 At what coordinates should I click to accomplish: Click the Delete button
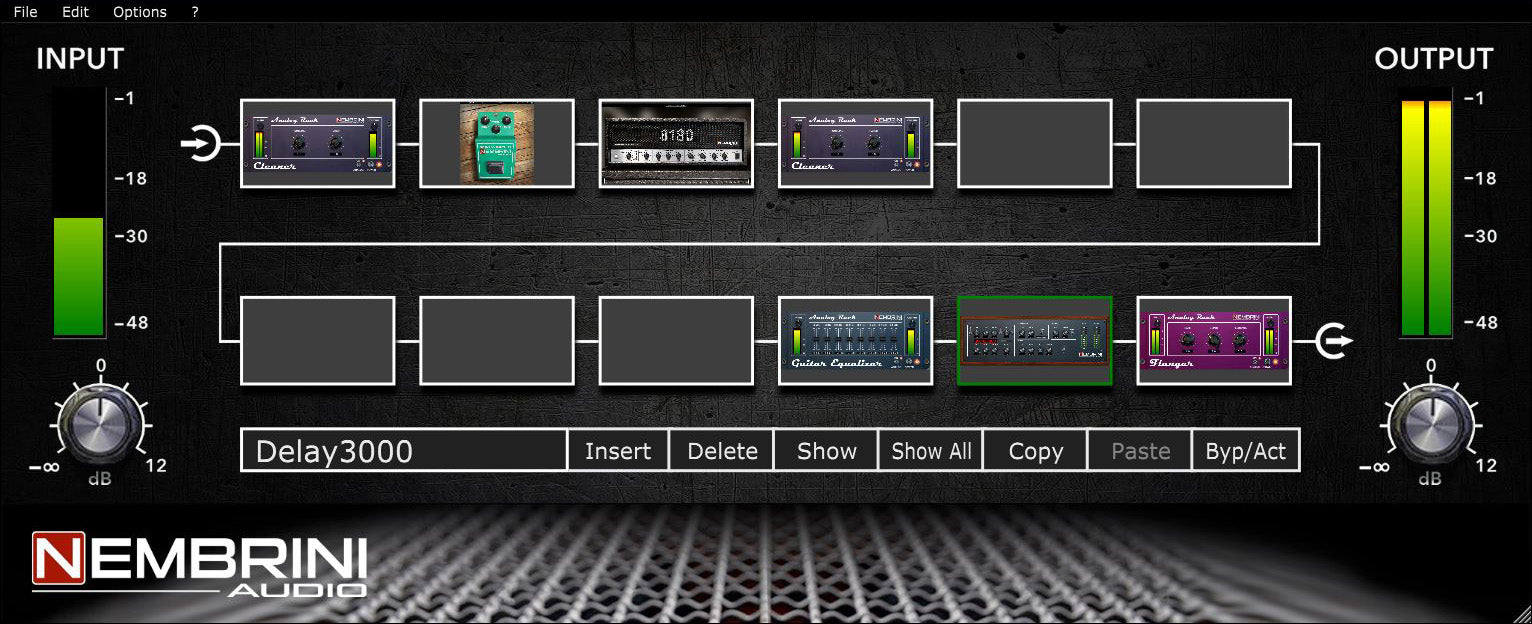tap(722, 451)
